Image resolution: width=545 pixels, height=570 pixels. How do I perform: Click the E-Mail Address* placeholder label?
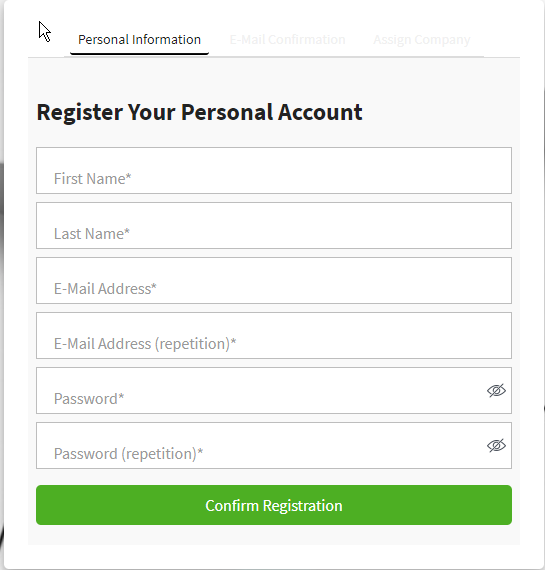click(105, 289)
